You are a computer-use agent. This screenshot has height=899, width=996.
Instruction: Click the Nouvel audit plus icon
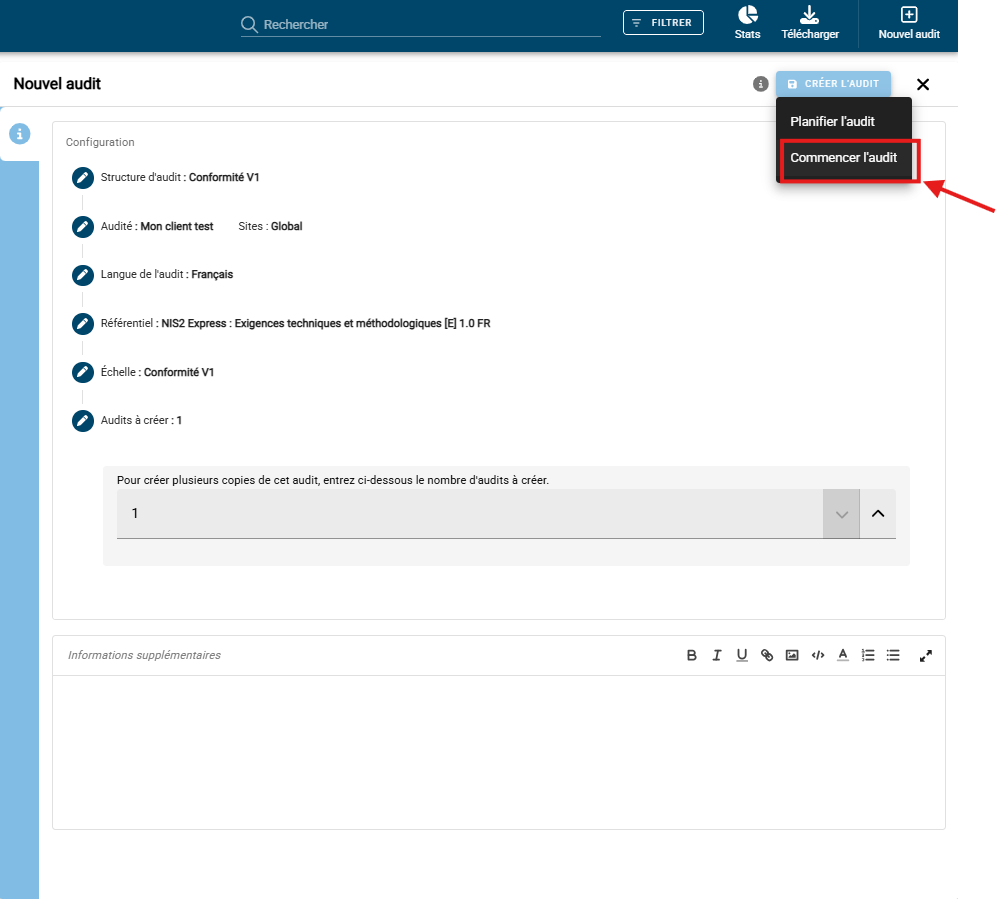(x=908, y=15)
